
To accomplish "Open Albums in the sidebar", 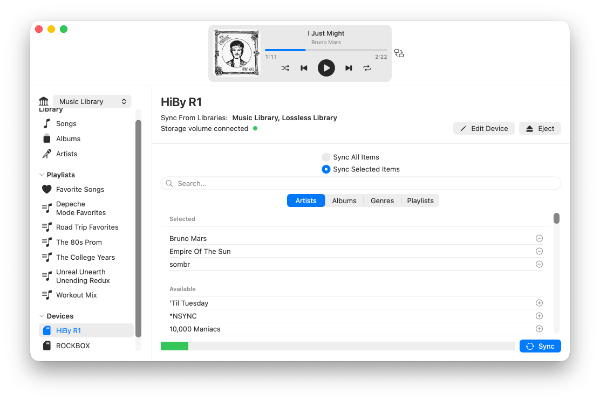I will [68, 139].
